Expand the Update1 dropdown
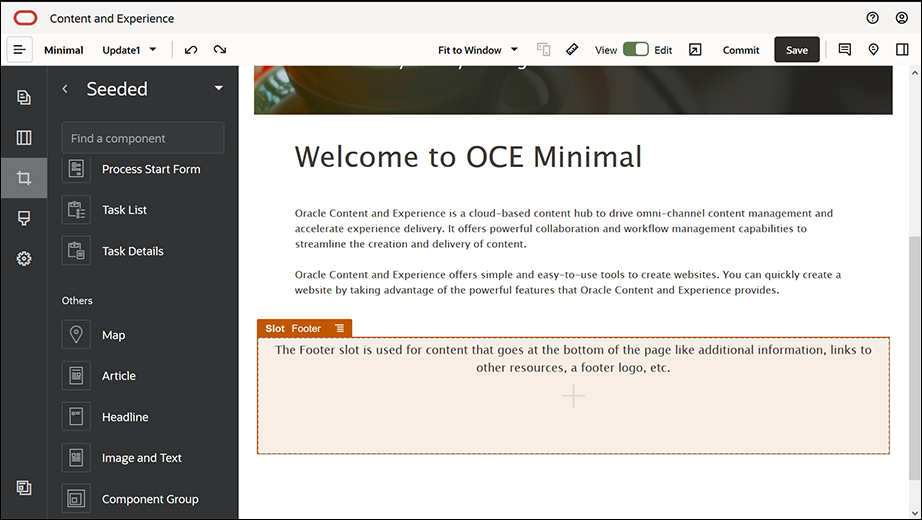 coord(130,50)
